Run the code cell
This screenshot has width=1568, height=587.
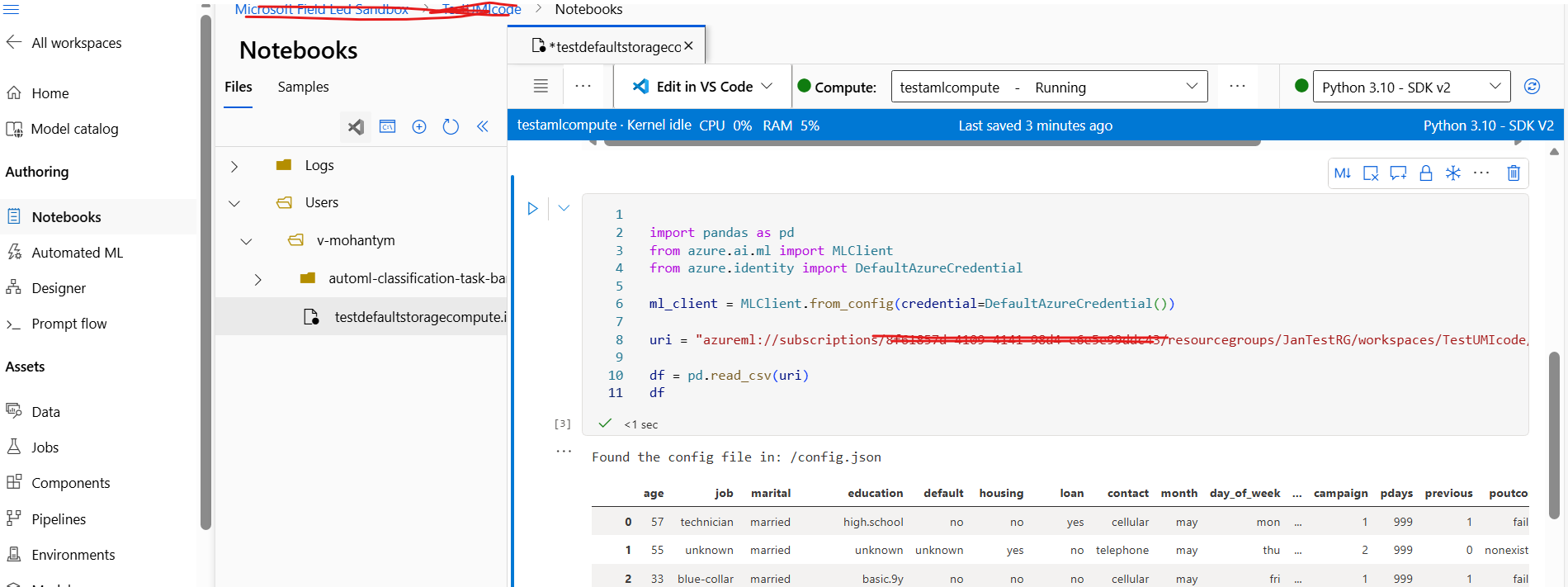[532, 209]
